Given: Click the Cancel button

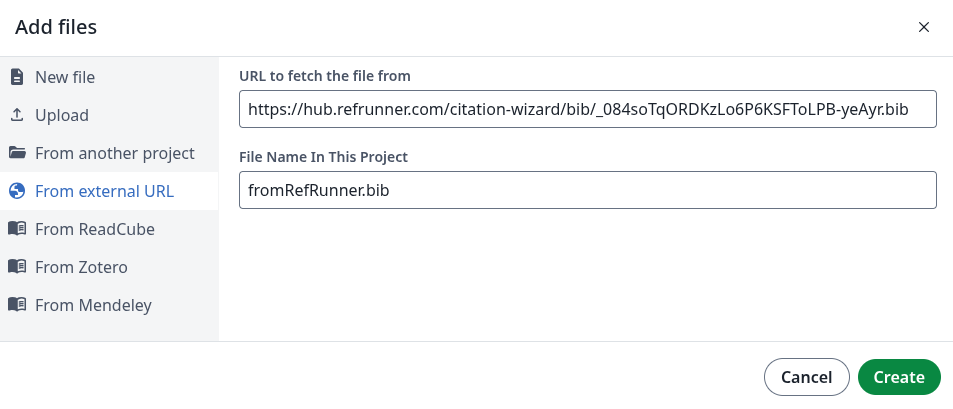Looking at the screenshot, I should 807,377.
